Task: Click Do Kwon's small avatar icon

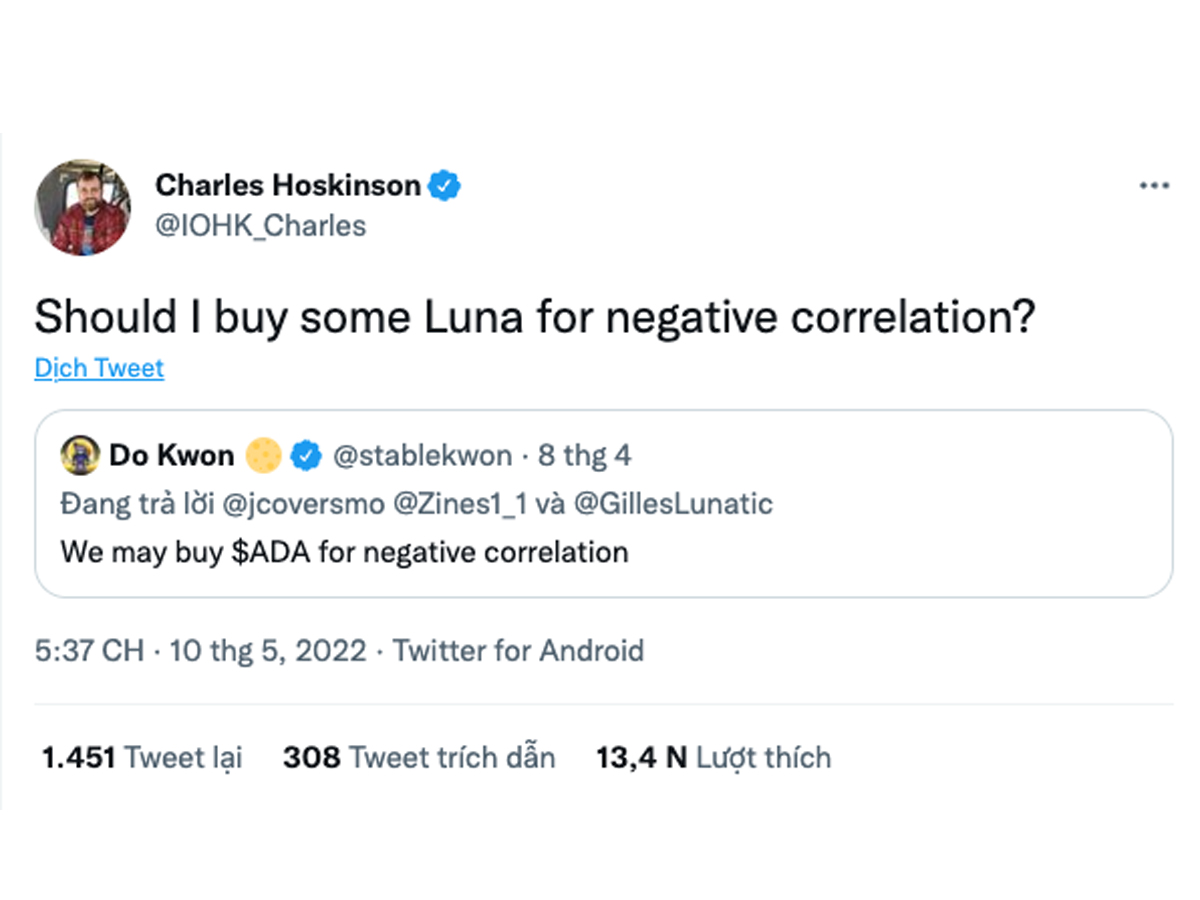Action: click(79, 457)
